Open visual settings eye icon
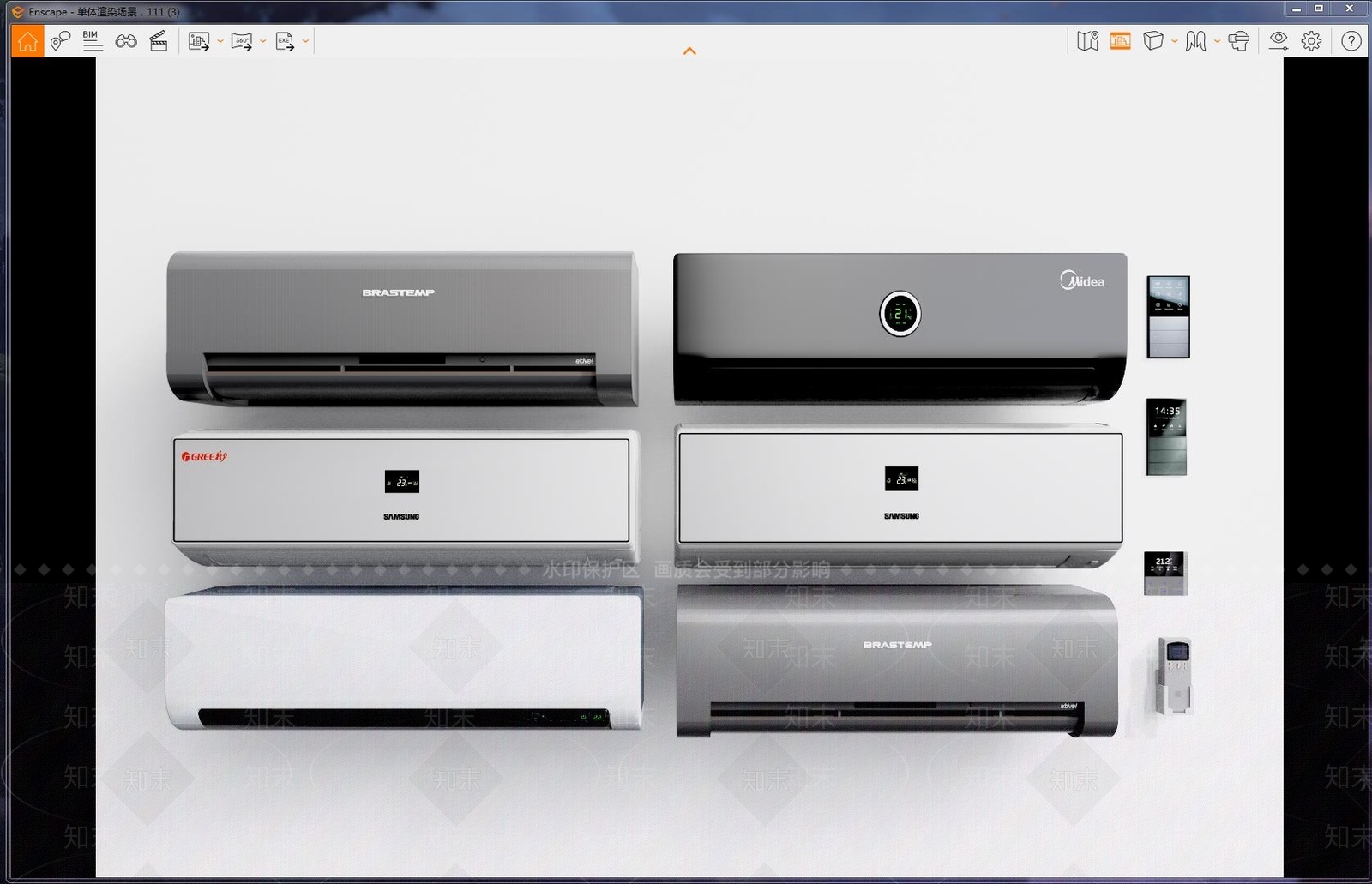The width and height of the screenshot is (1372, 884). [x=1279, y=41]
